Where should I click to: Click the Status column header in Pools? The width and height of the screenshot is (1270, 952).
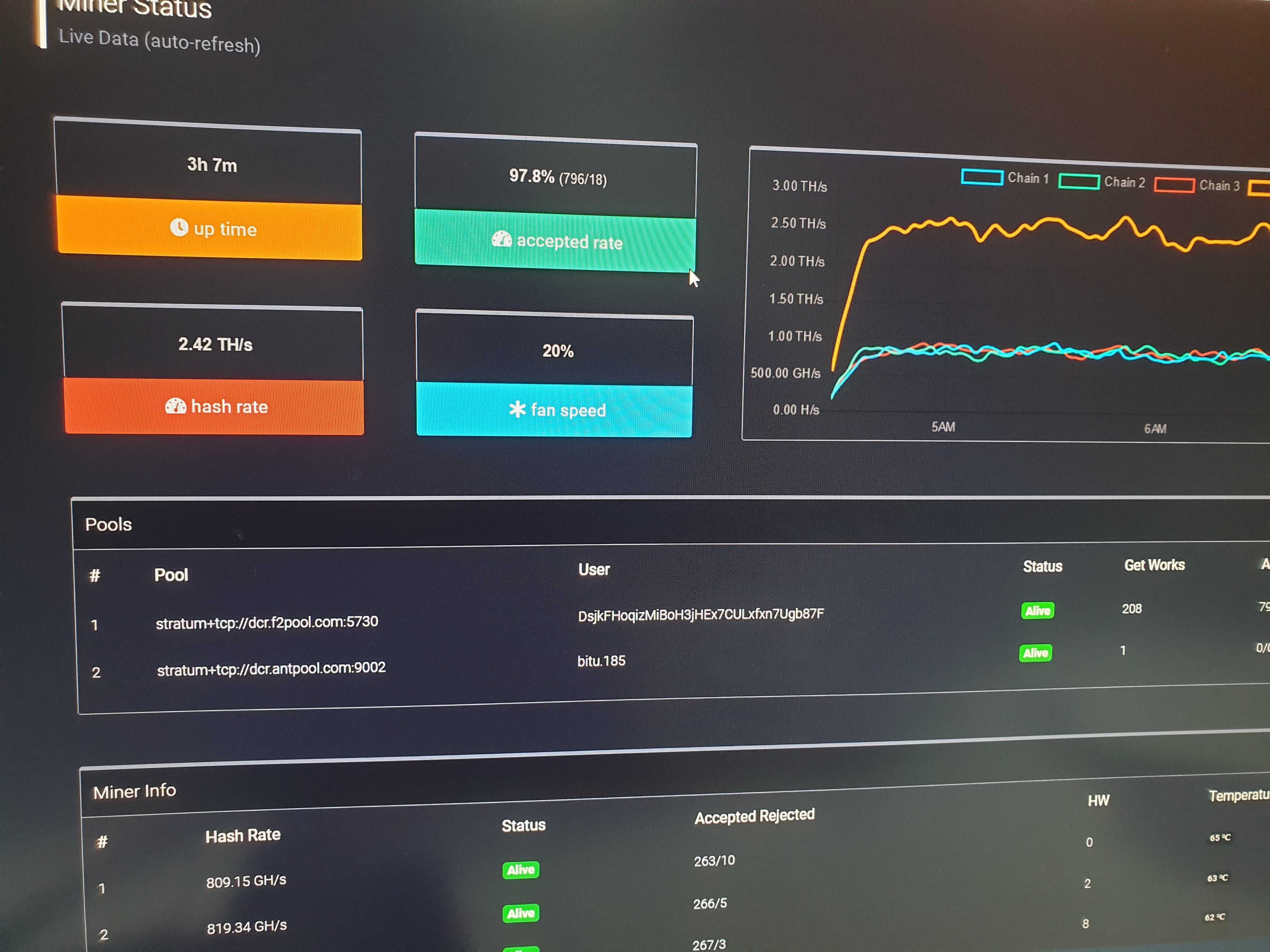coord(1042,566)
